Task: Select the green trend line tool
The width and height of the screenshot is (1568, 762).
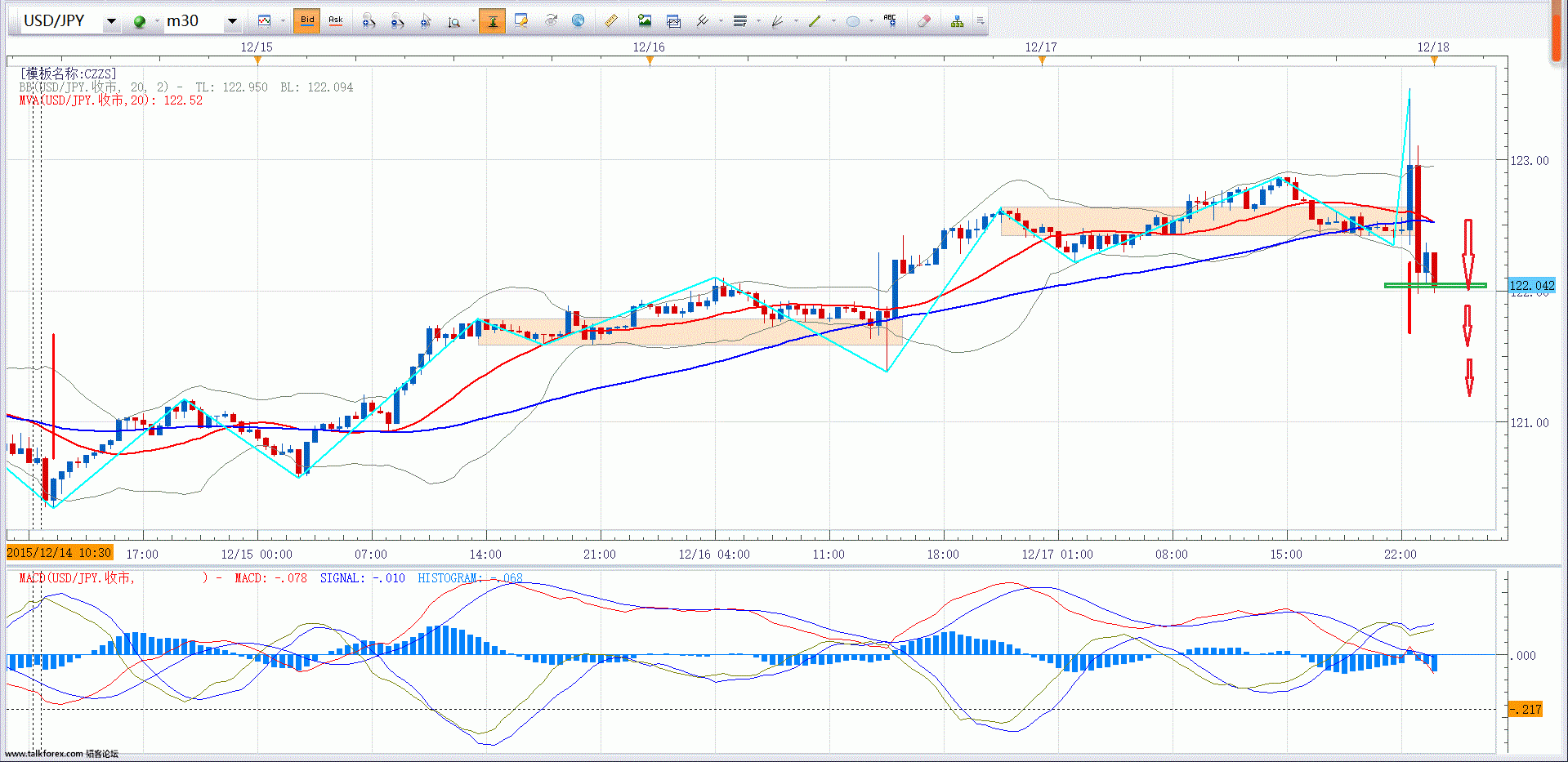Action: pos(815,21)
